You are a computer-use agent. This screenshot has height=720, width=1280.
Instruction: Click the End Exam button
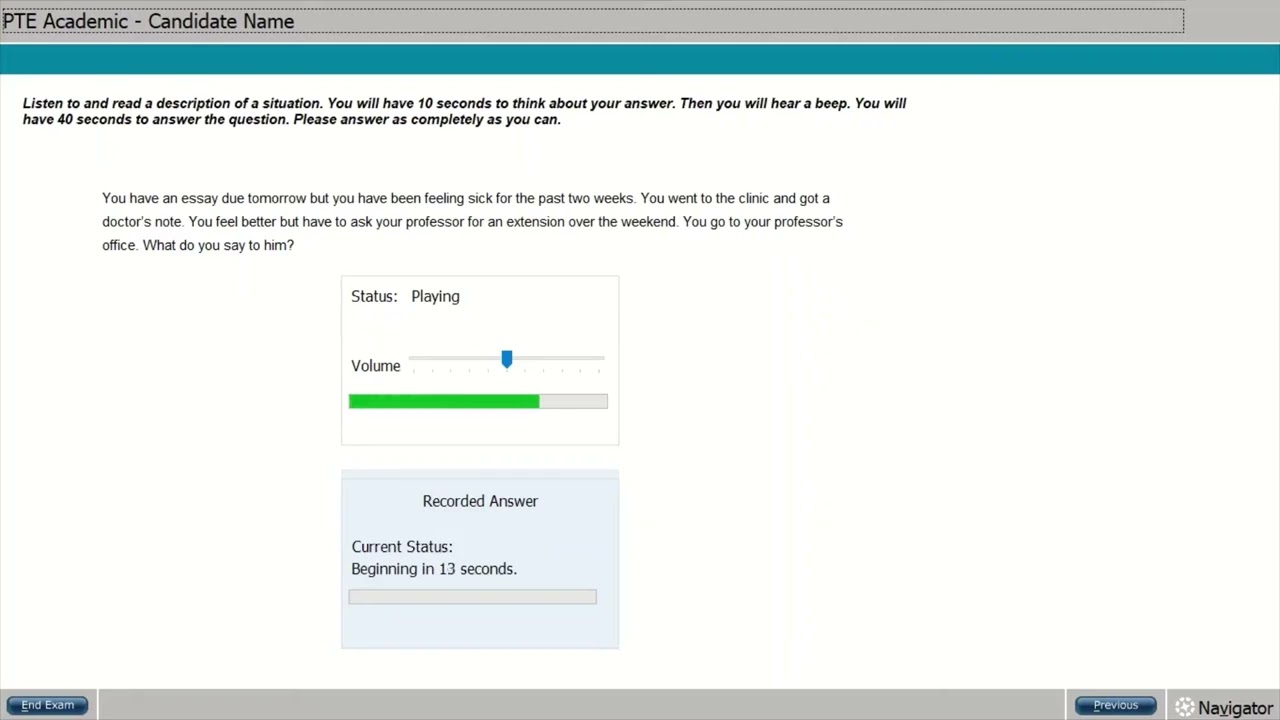coord(47,706)
